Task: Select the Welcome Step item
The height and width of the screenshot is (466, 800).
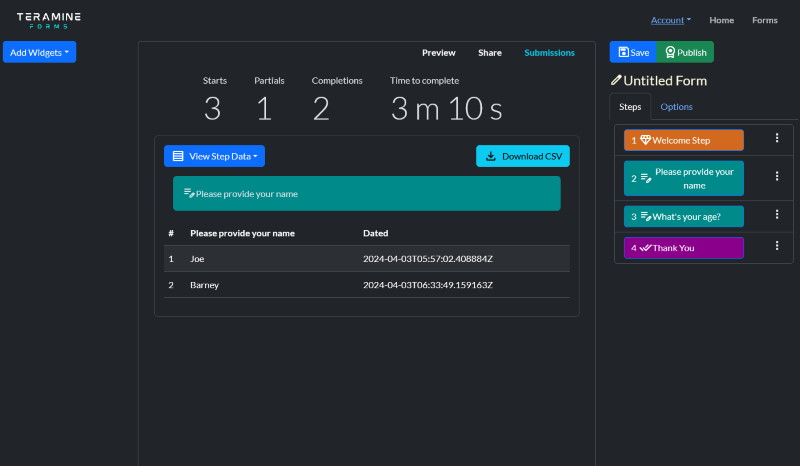Action: pos(684,140)
